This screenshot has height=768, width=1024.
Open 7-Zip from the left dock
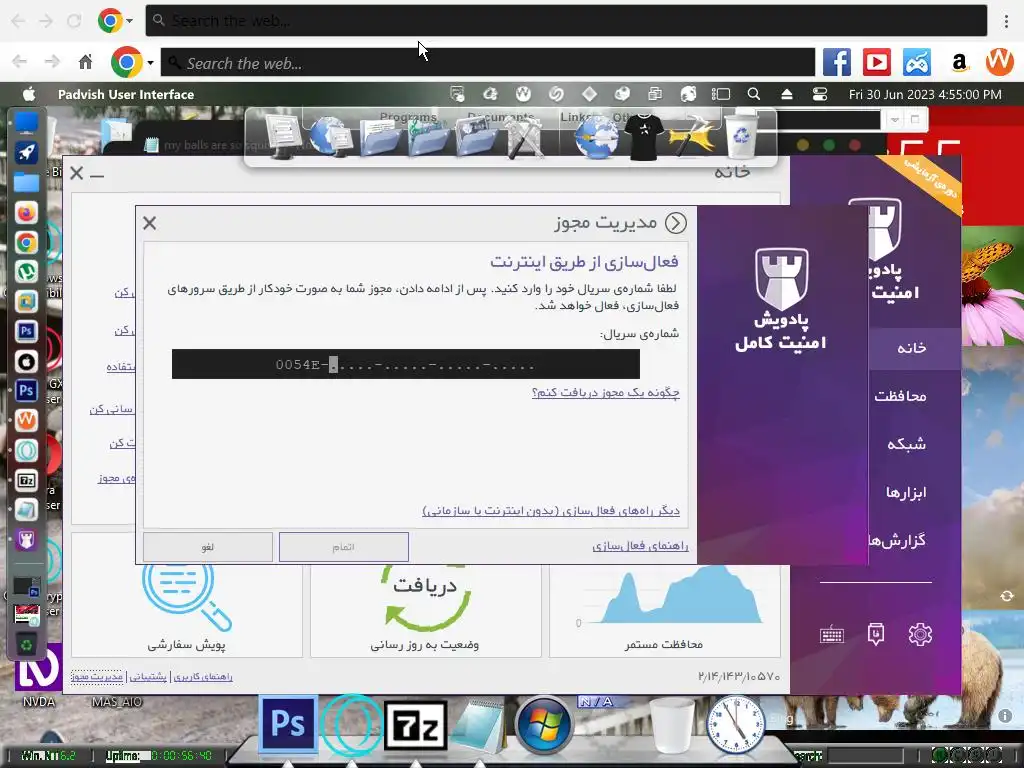(26, 481)
